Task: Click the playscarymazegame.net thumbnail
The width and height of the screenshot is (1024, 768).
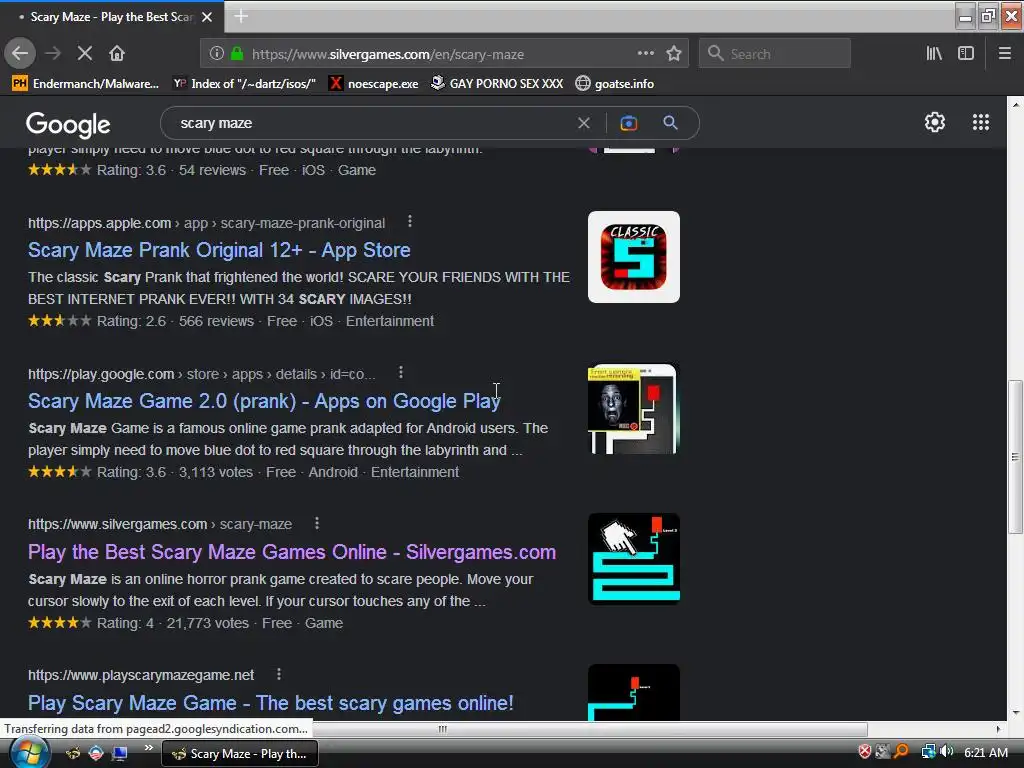Action: tap(633, 692)
